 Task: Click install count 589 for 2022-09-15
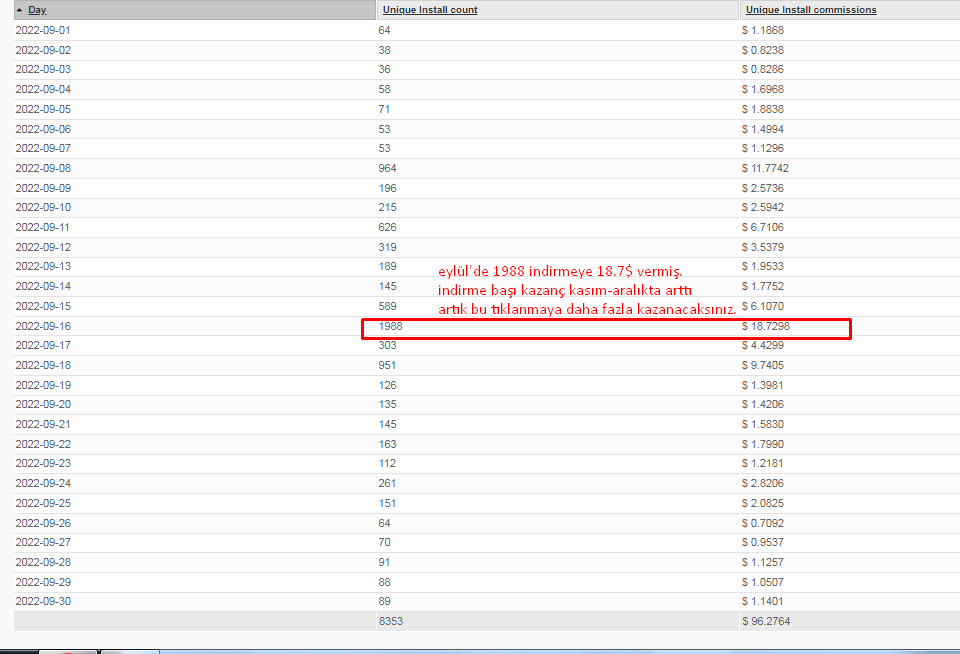[x=387, y=306]
